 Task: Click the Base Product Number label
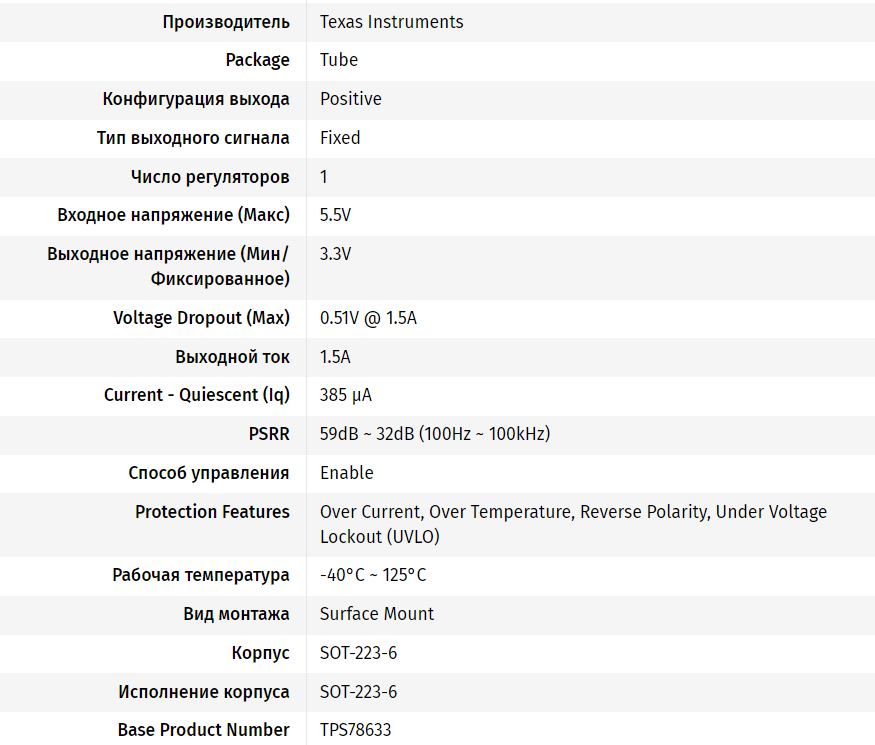[203, 730]
